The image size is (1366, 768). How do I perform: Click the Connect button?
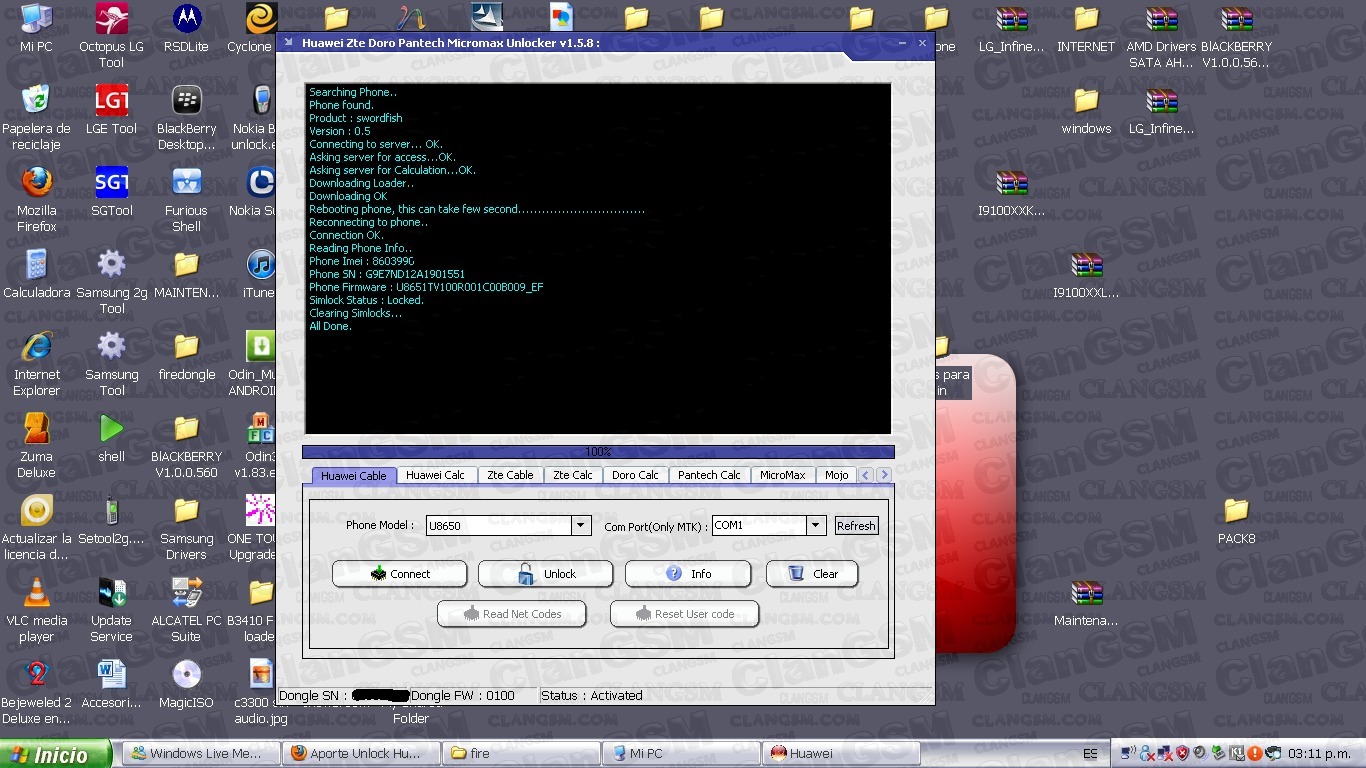tap(399, 574)
